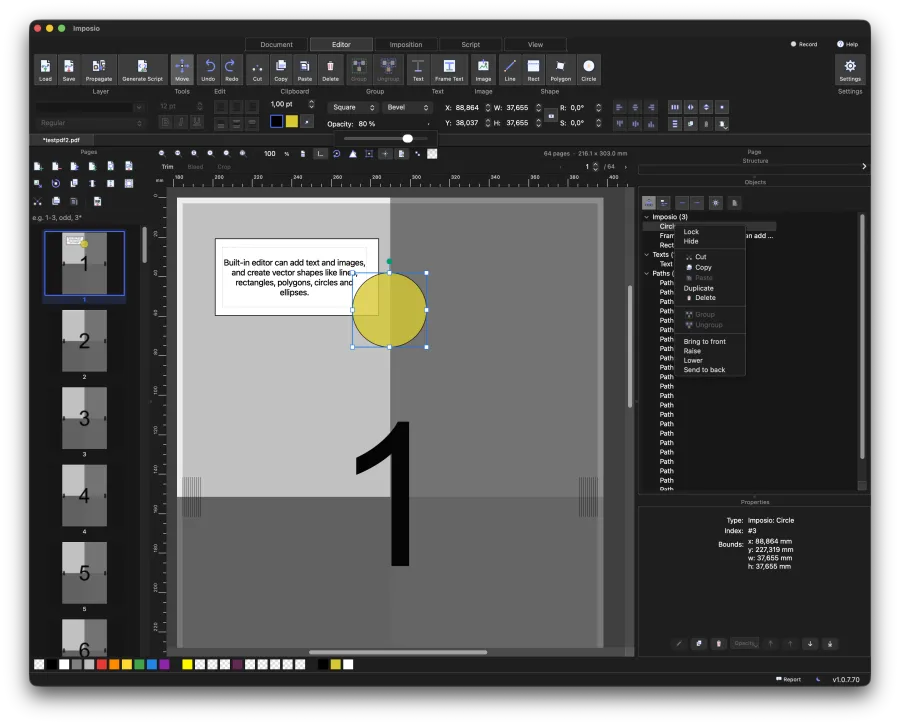Click the Report button in status bar
Screen dimensions: 900x725
[788, 679]
